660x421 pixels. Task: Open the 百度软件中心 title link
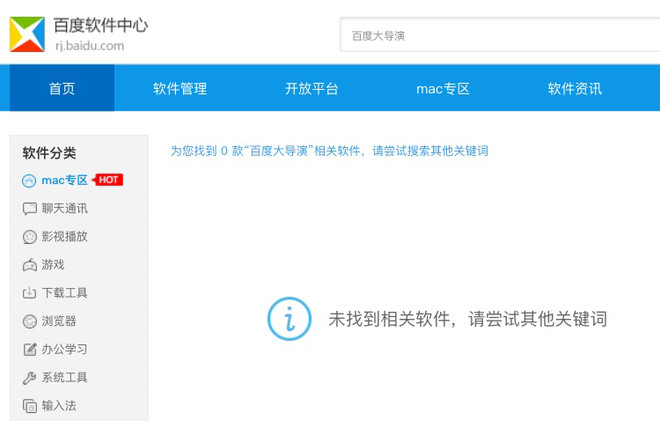pos(101,25)
